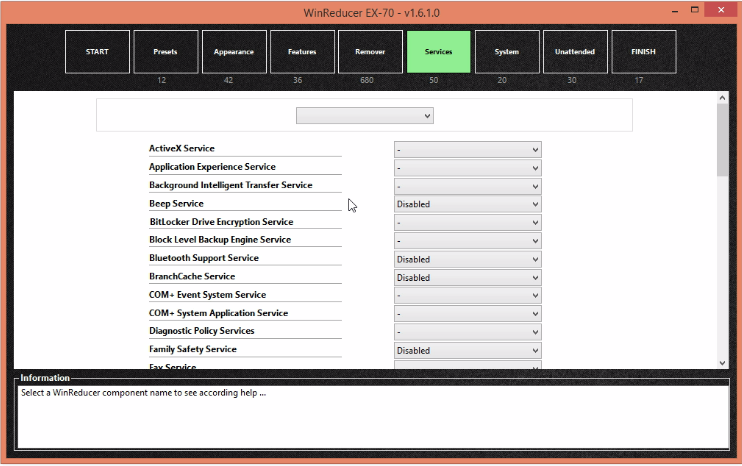Switch to the Presets tab
The height and width of the screenshot is (466, 742).
pos(166,52)
